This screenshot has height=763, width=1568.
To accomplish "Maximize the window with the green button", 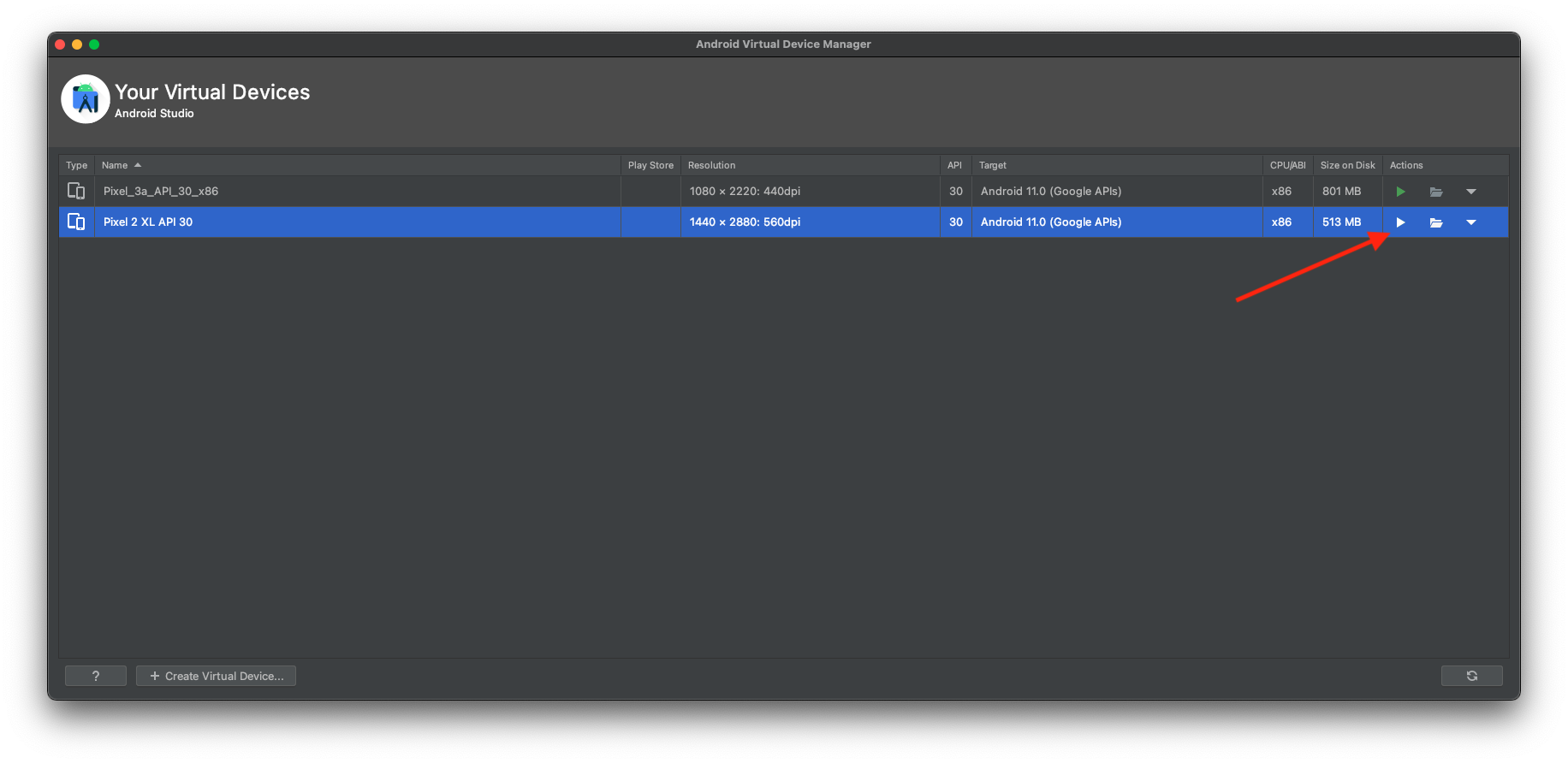I will (x=94, y=44).
